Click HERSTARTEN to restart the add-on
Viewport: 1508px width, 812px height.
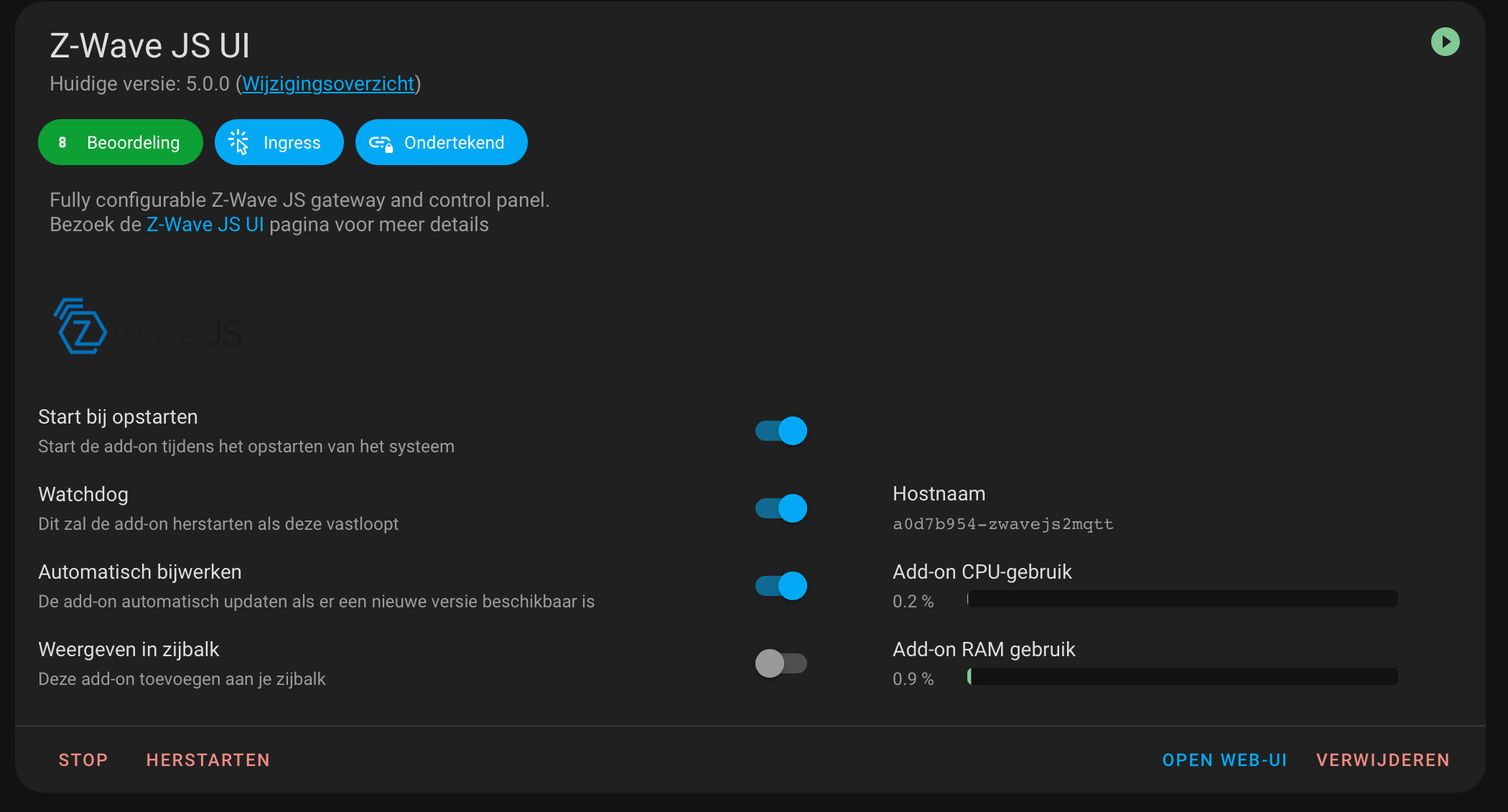208,760
